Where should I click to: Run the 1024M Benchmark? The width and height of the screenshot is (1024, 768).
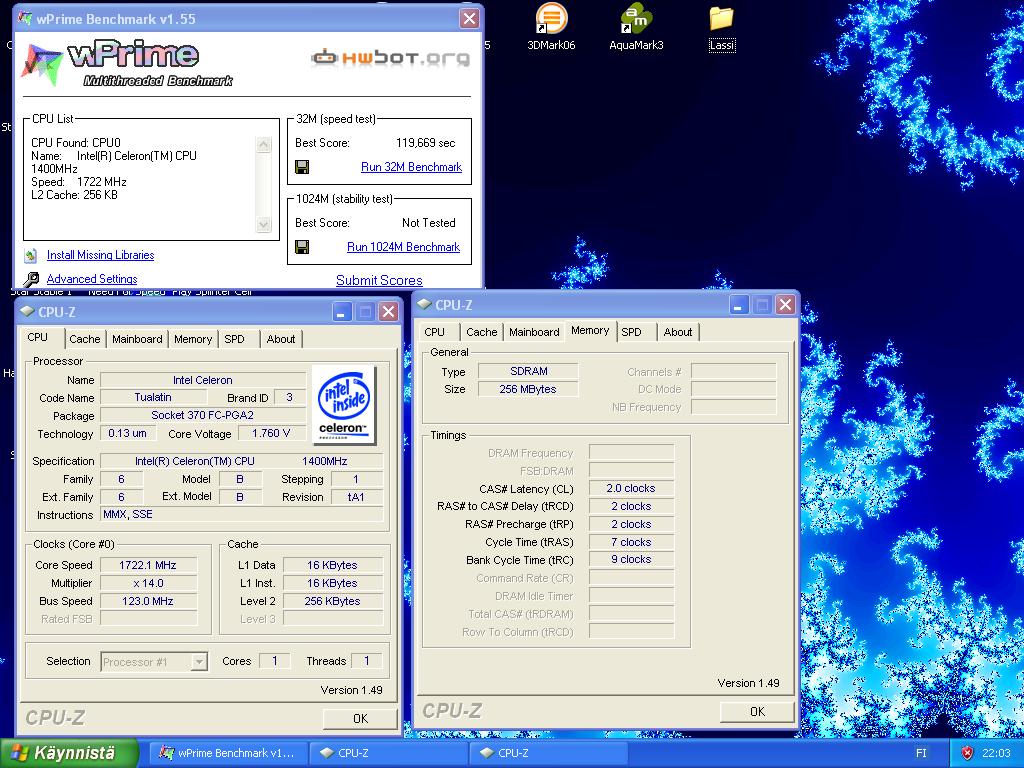pyautogui.click(x=404, y=247)
